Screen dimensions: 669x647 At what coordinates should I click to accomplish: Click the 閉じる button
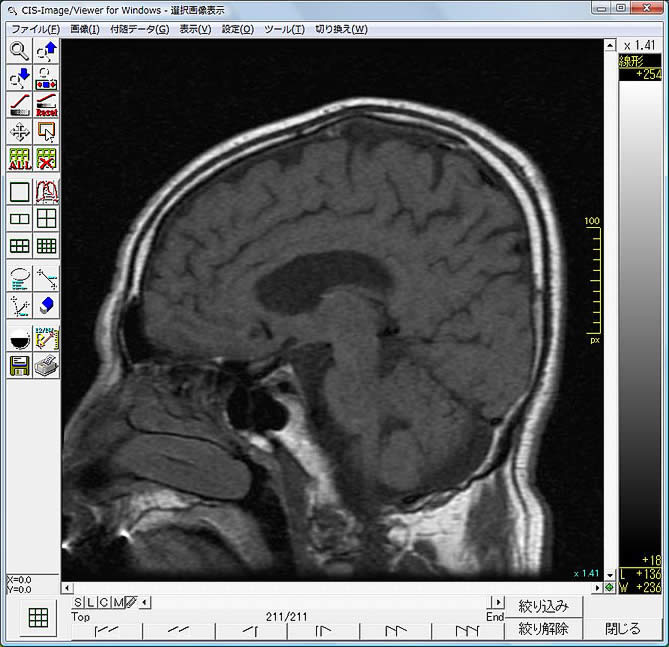[623, 629]
